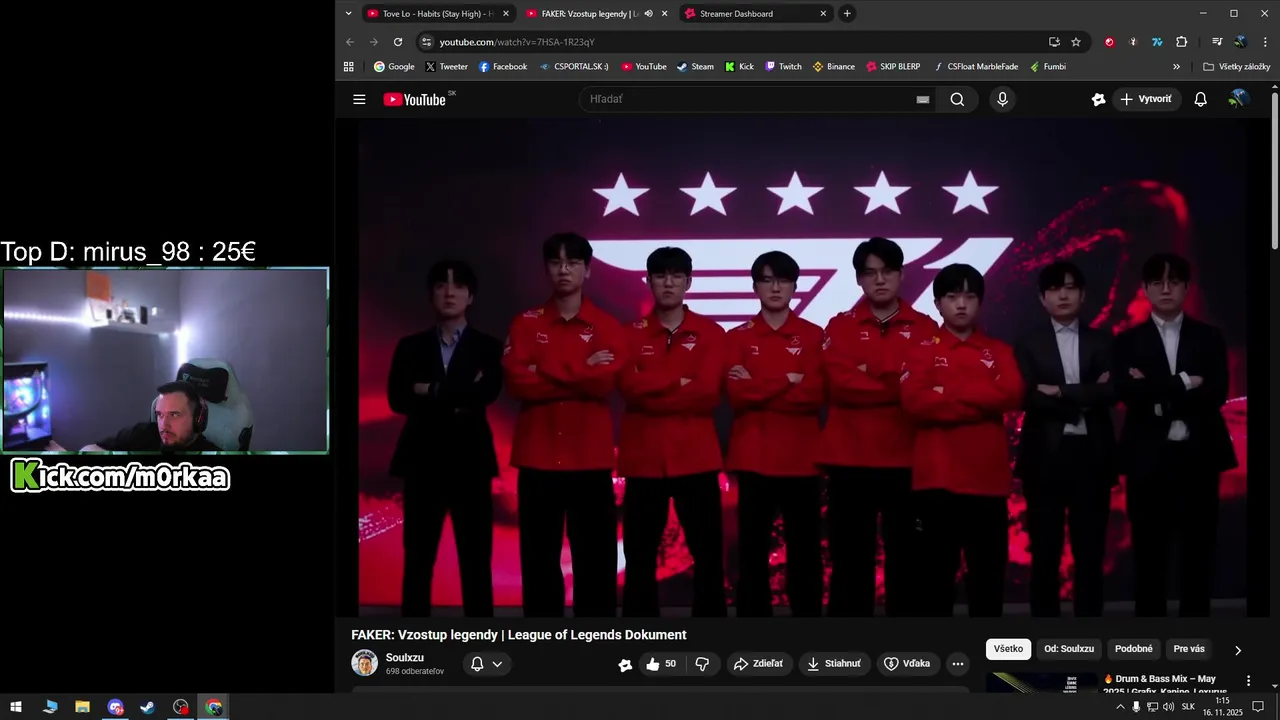Open the Kick bookmark

739,67
